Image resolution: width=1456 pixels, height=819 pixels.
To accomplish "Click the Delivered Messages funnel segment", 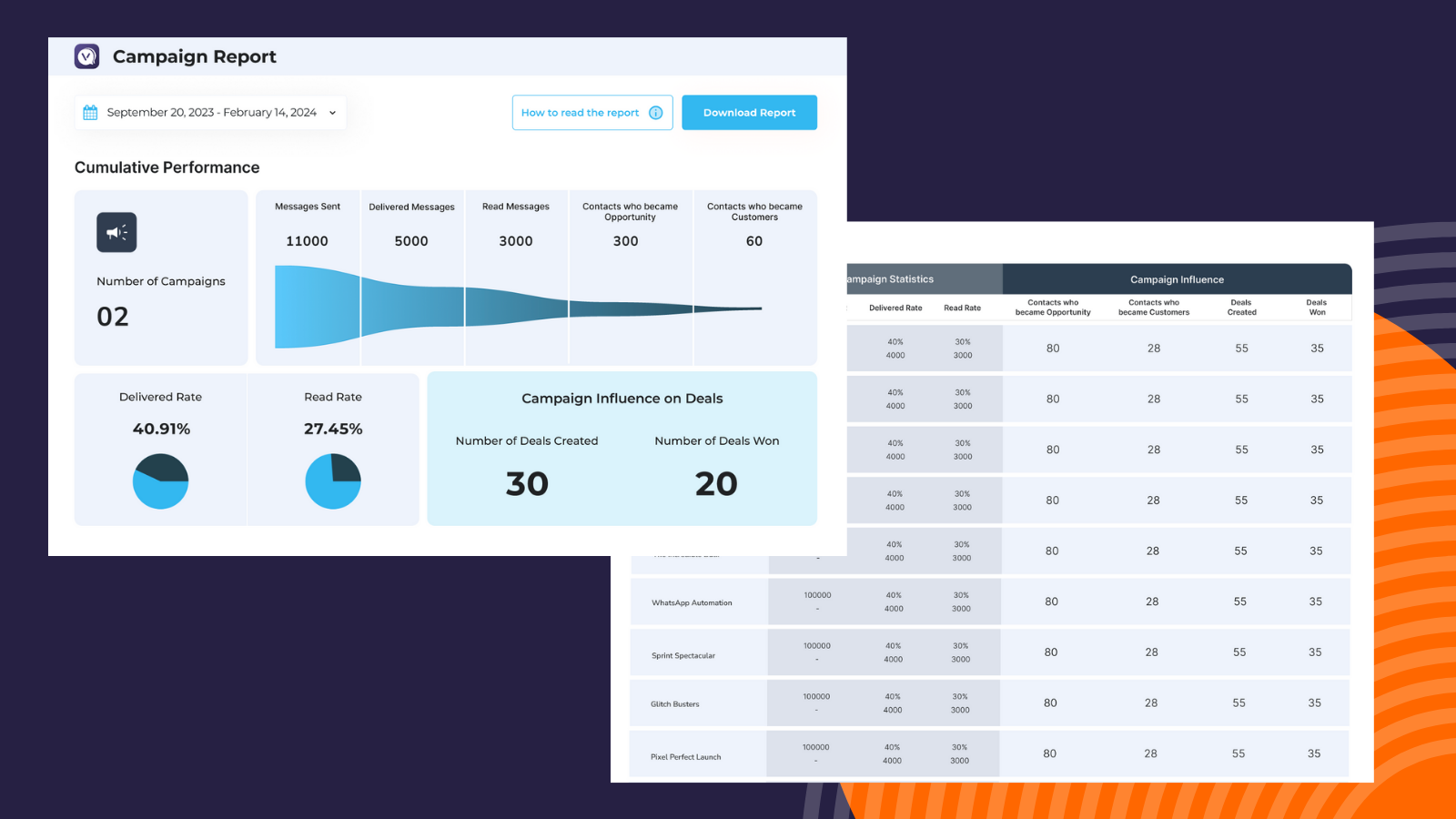I will [411, 307].
